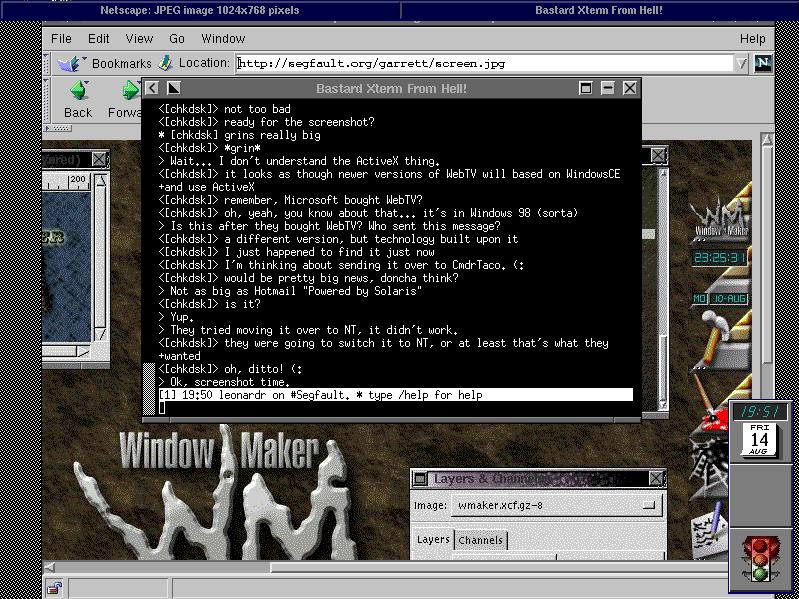Image resolution: width=799 pixels, height=599 pixels.
Task: Switch to the Layers tab
Action: [433, 540]
